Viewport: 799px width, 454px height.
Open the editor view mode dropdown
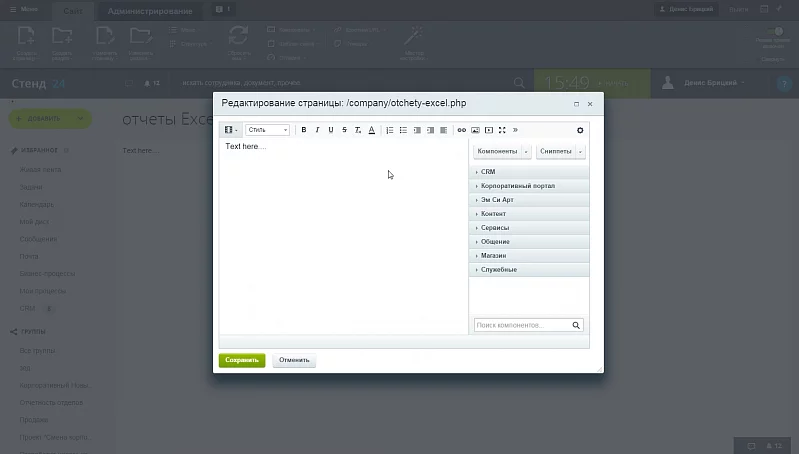[x=231, y=130]
